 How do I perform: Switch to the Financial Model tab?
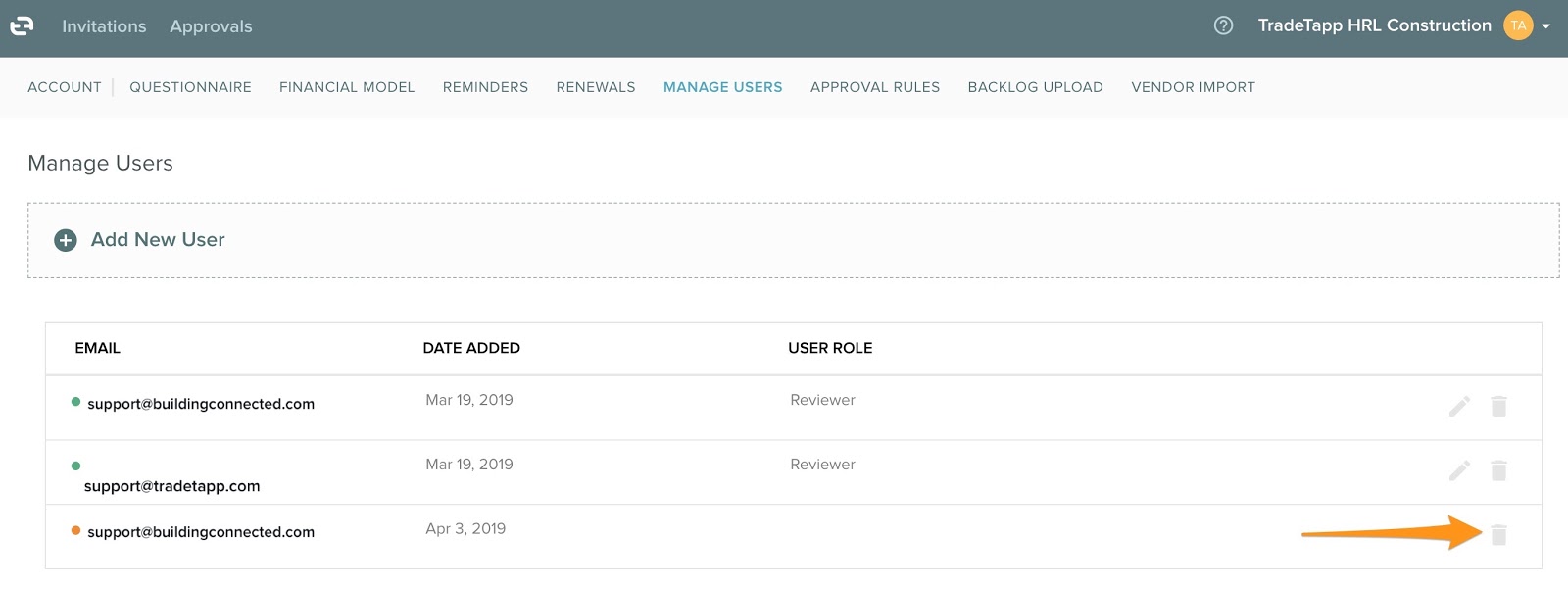coord(347,87)
